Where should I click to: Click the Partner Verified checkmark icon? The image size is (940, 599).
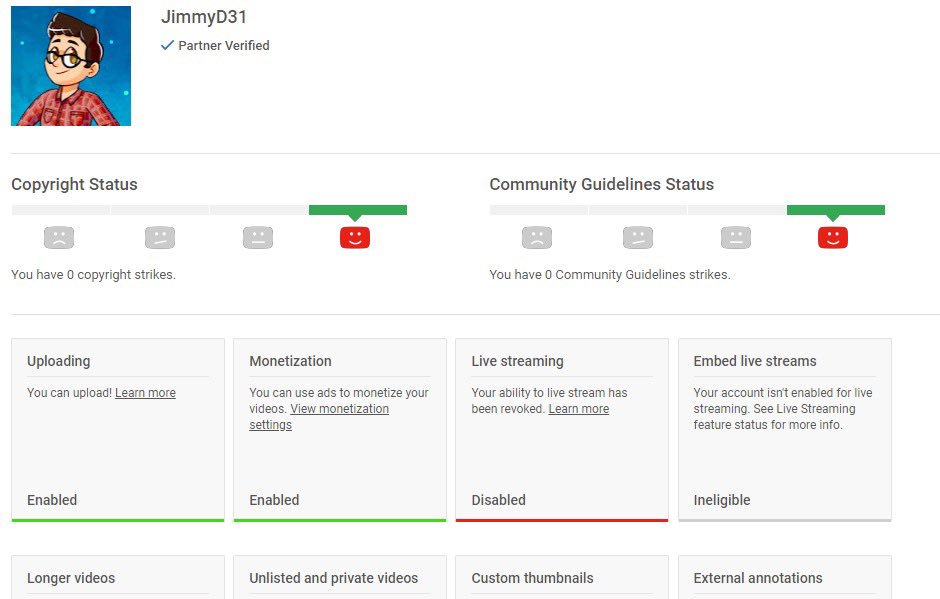point(167,45)
